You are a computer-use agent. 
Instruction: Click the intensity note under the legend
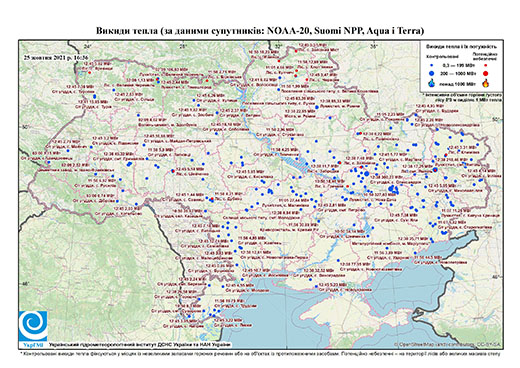click(463, 97)
